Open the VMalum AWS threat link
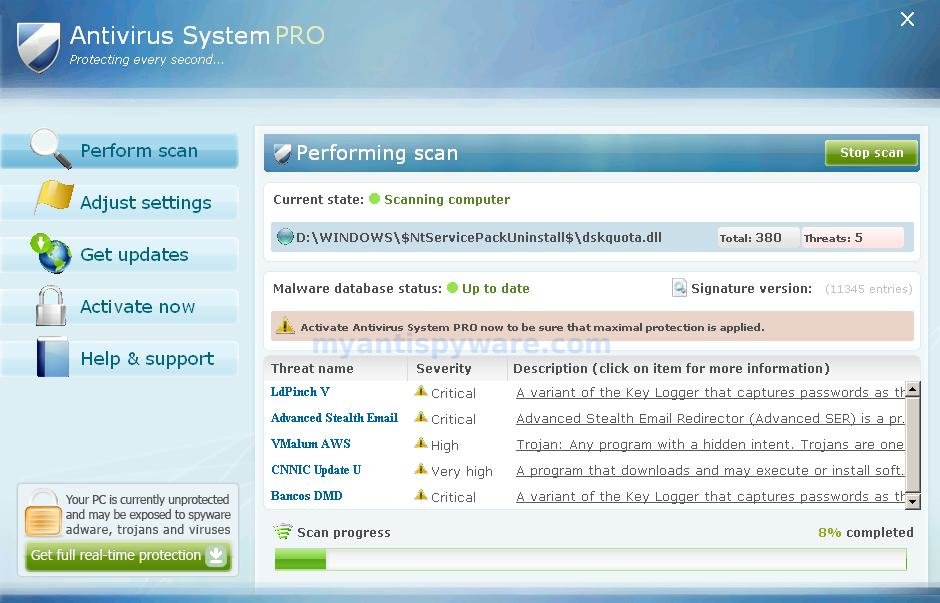 (311, 444)
